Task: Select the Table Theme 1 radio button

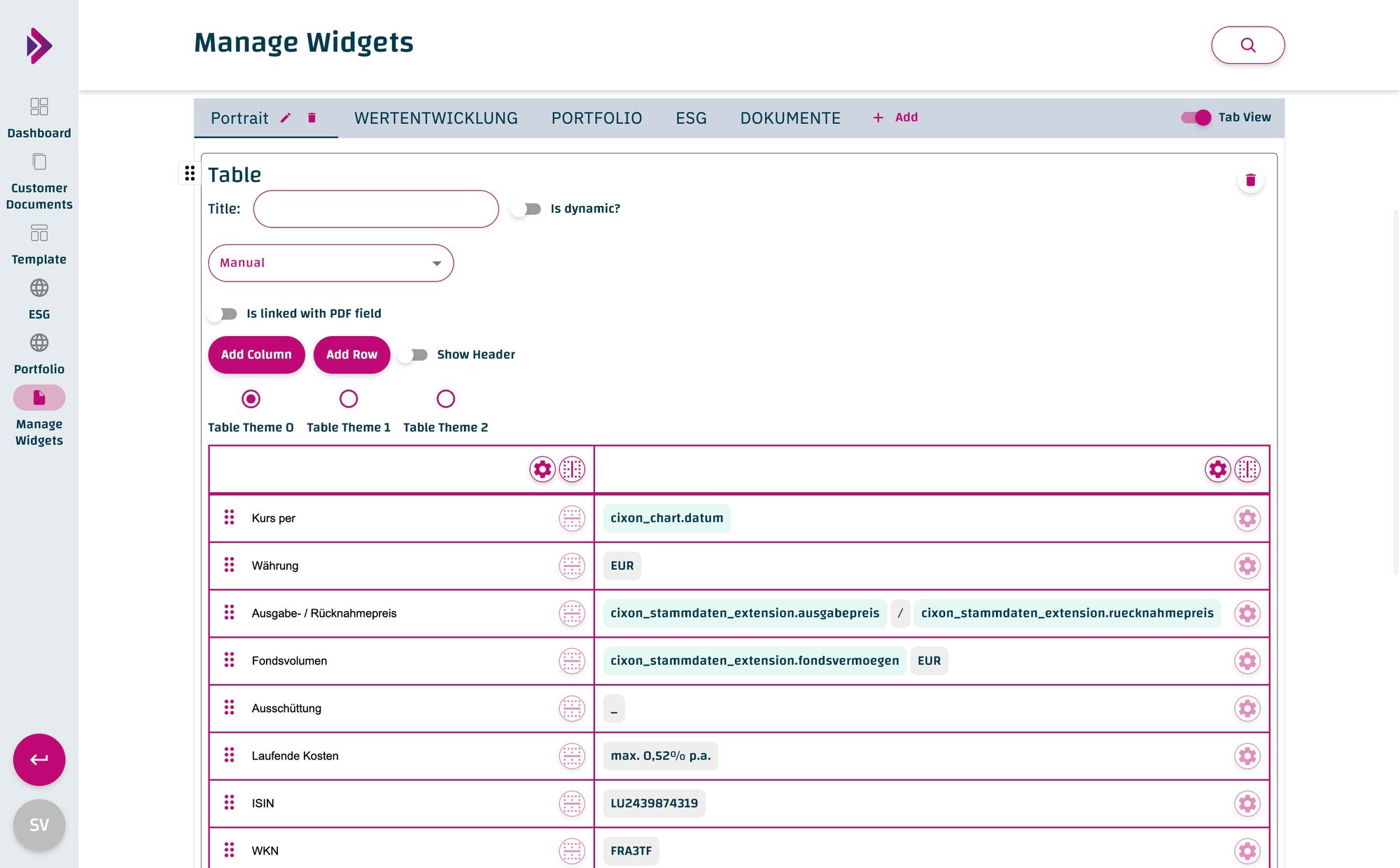Action: pyautogui.click(x=348, y=399)
